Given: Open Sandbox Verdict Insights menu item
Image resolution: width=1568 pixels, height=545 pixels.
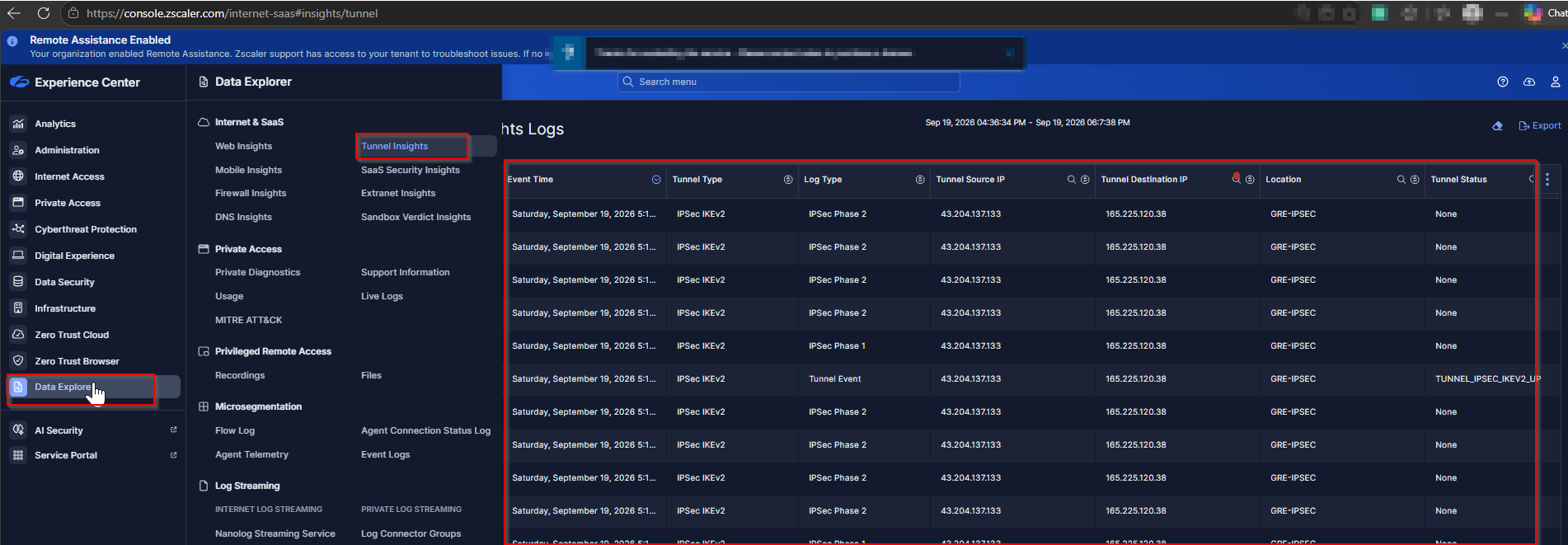Looking at the screenshot, I should [x=415, y=217].
